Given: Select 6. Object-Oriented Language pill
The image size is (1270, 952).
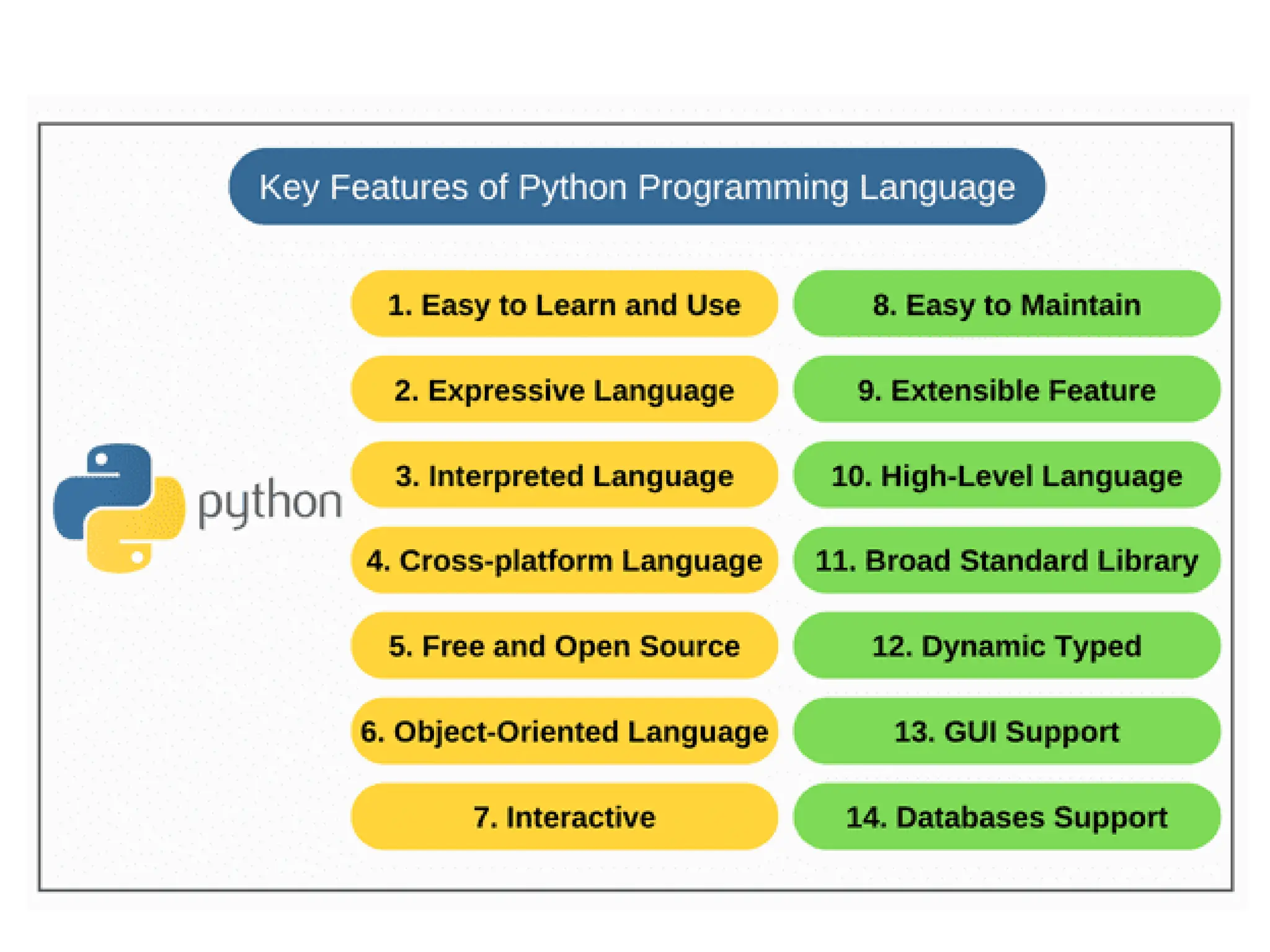Looking at the screenshot, I should 564,731.
